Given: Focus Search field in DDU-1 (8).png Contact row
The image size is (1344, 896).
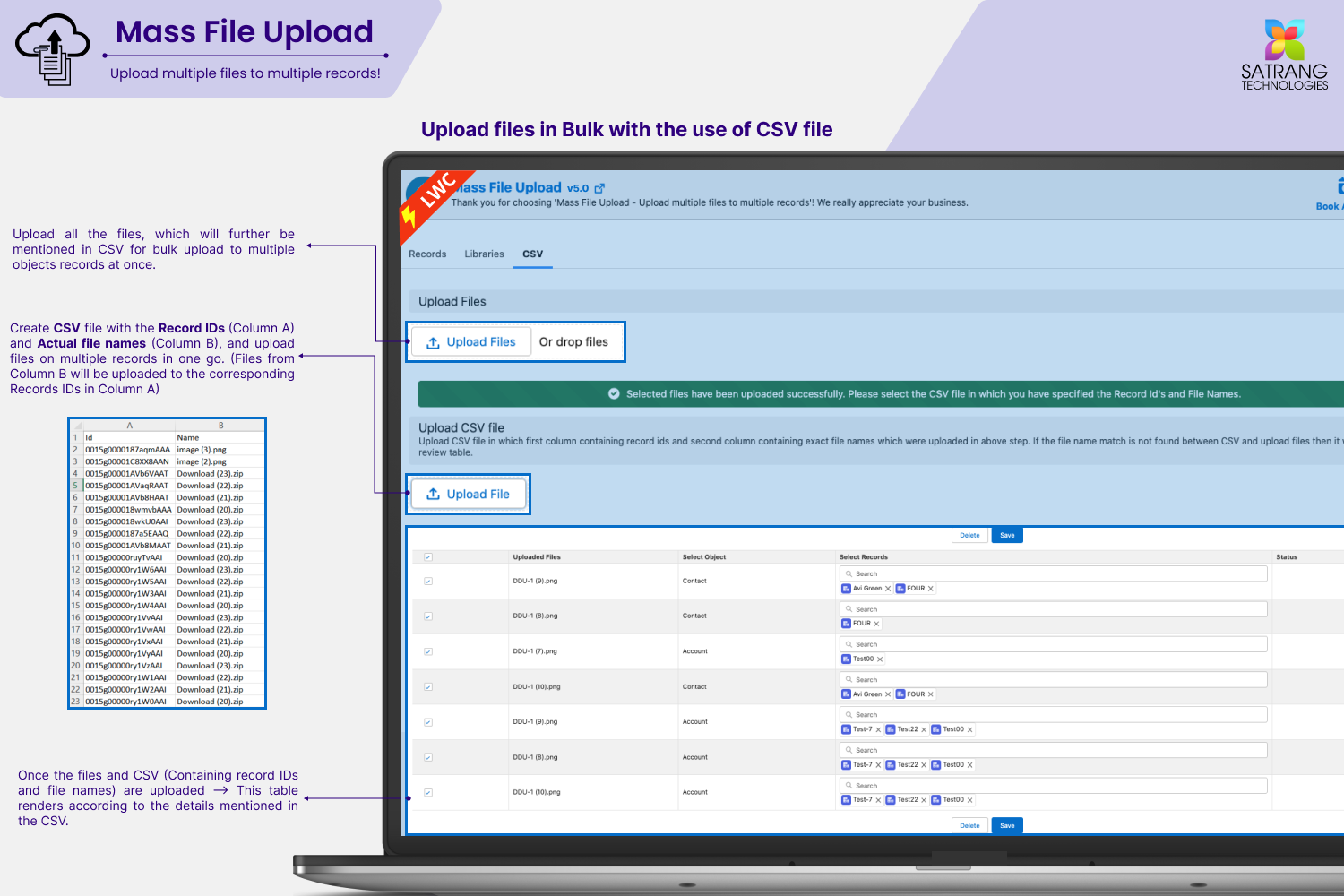Looking at the screenshot, I should tap(1054, 609).
